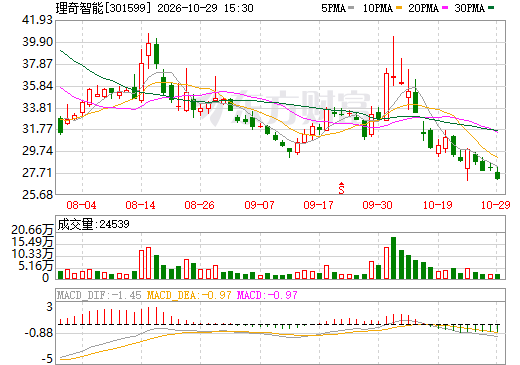The height and width of the screenshot is (365, 520).
Task: Click the MACD_DIF:-1.45 indicator value
Action: point(99,295)
